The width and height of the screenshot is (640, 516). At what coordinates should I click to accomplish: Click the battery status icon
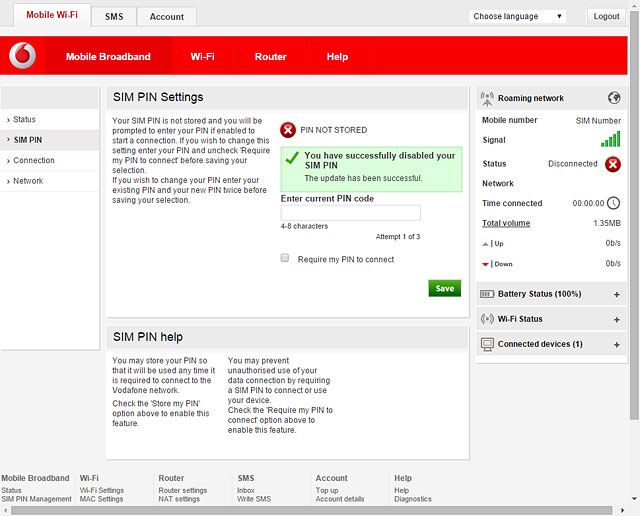point(488,294)
